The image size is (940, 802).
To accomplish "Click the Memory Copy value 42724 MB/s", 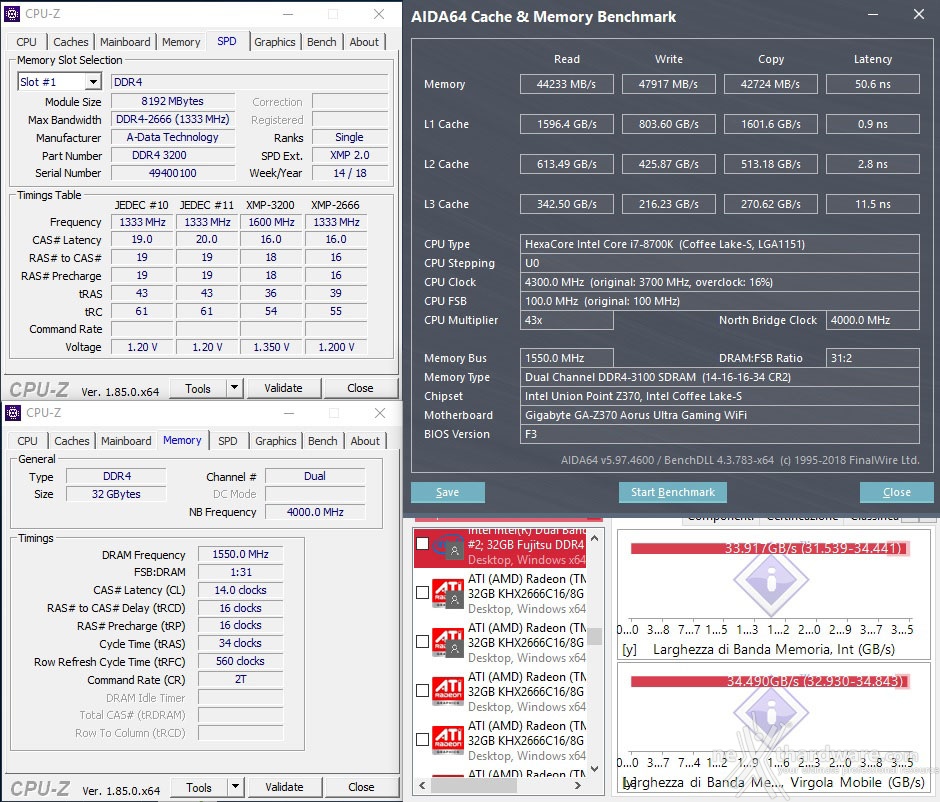I will point(770,84).
